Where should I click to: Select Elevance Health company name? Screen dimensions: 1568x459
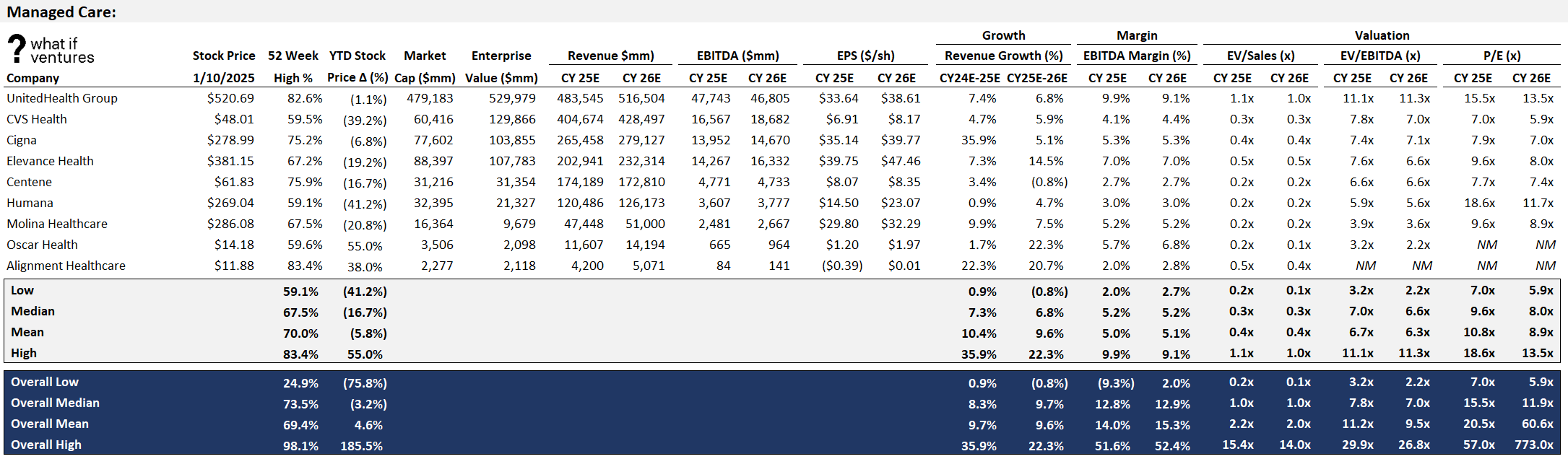tap(51, 161)
